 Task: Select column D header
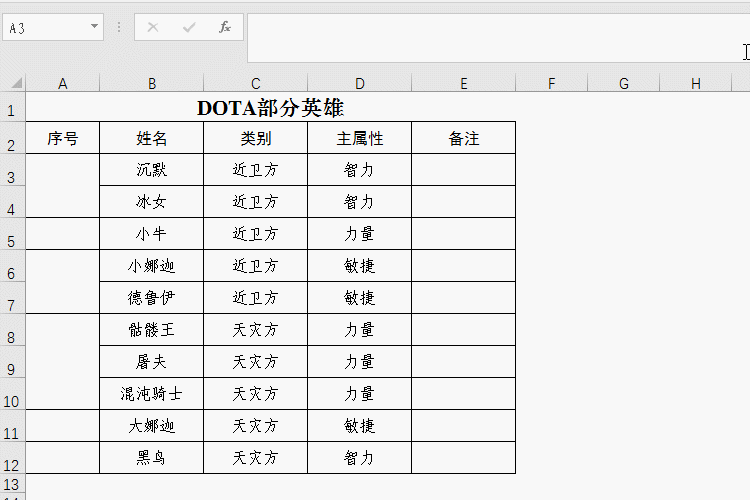[360, 84]
